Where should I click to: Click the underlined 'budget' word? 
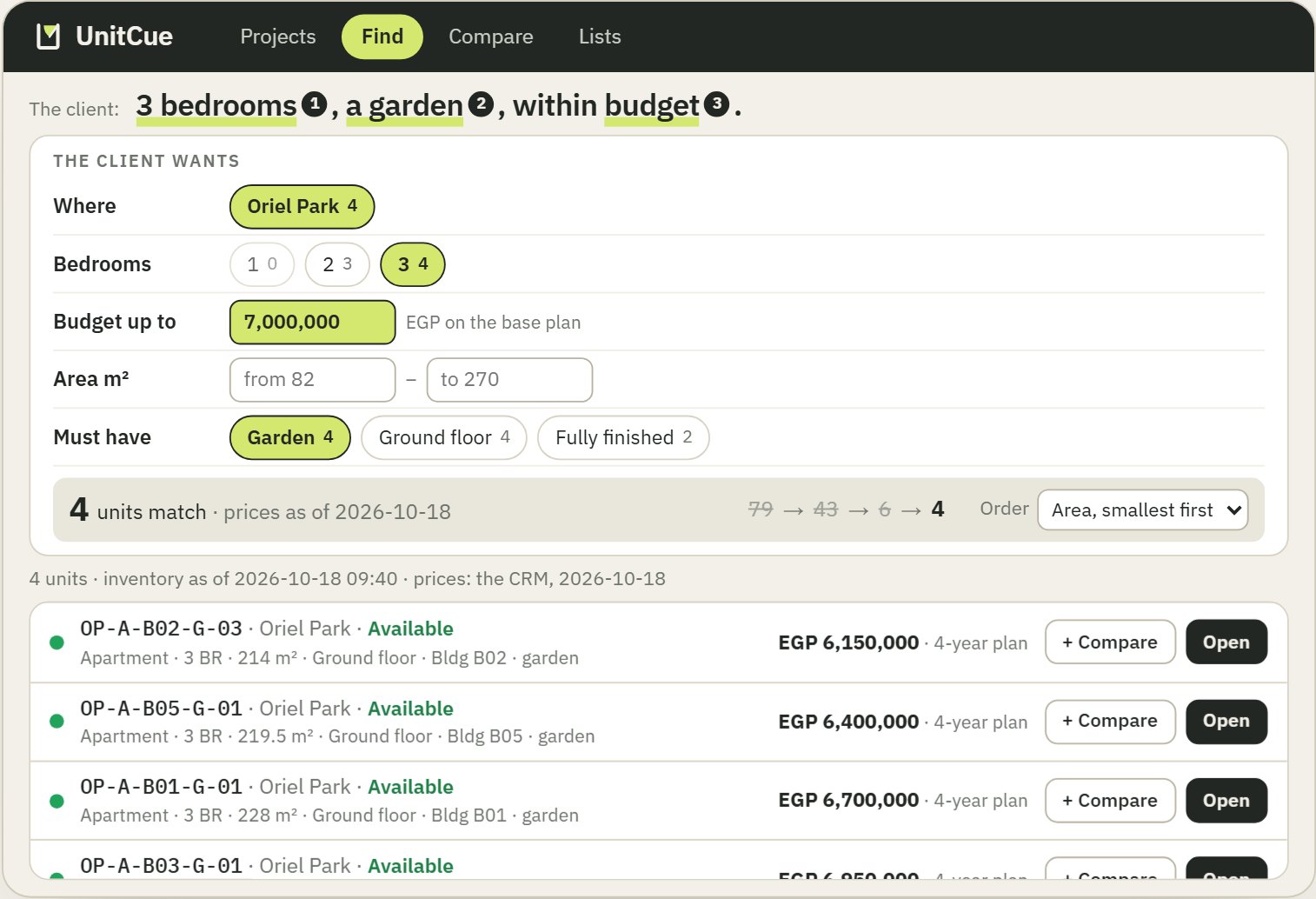tap(652, 106)
